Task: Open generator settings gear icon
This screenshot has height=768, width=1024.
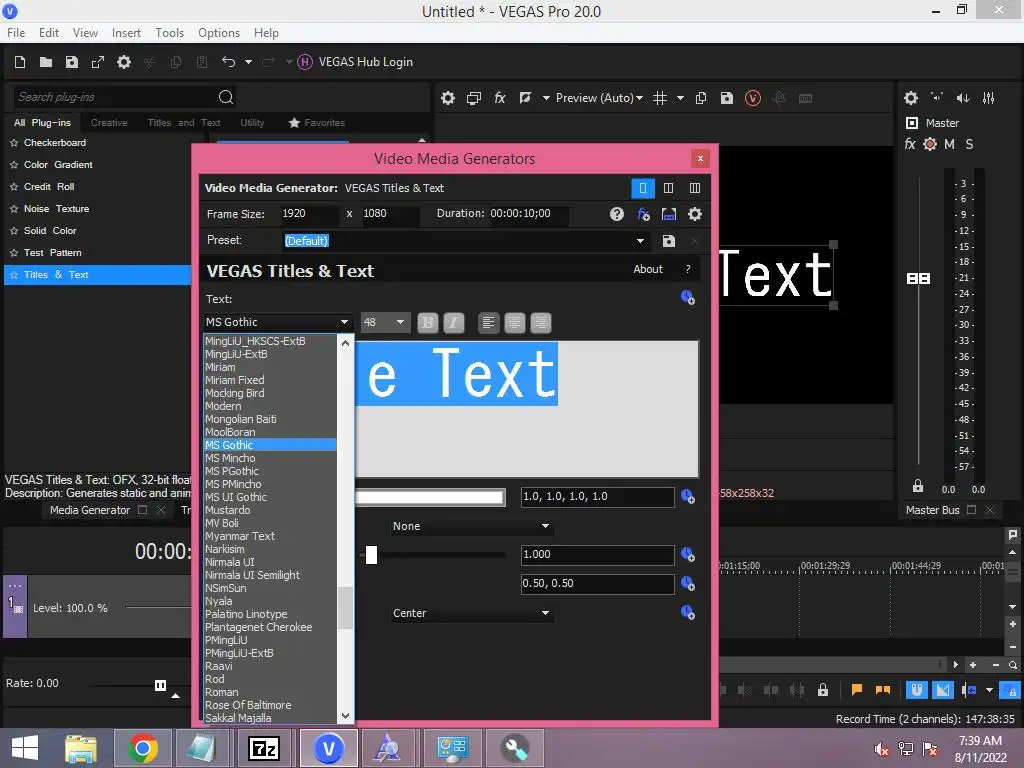Action: (695, 214)
